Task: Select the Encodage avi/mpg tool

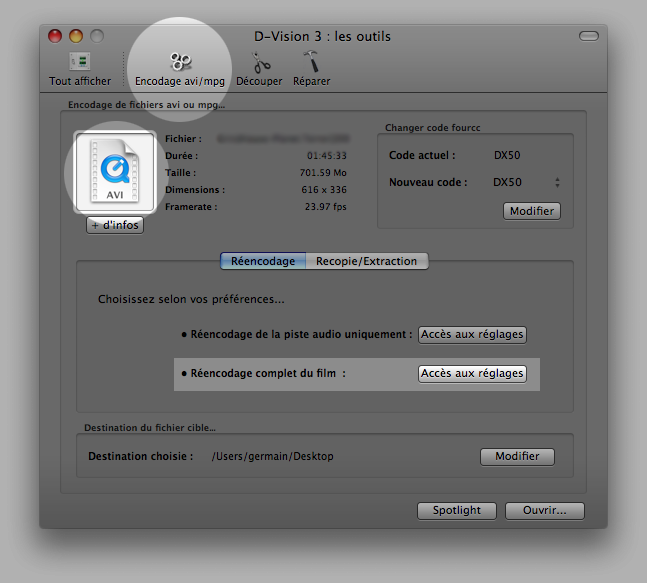Action: 180,69
